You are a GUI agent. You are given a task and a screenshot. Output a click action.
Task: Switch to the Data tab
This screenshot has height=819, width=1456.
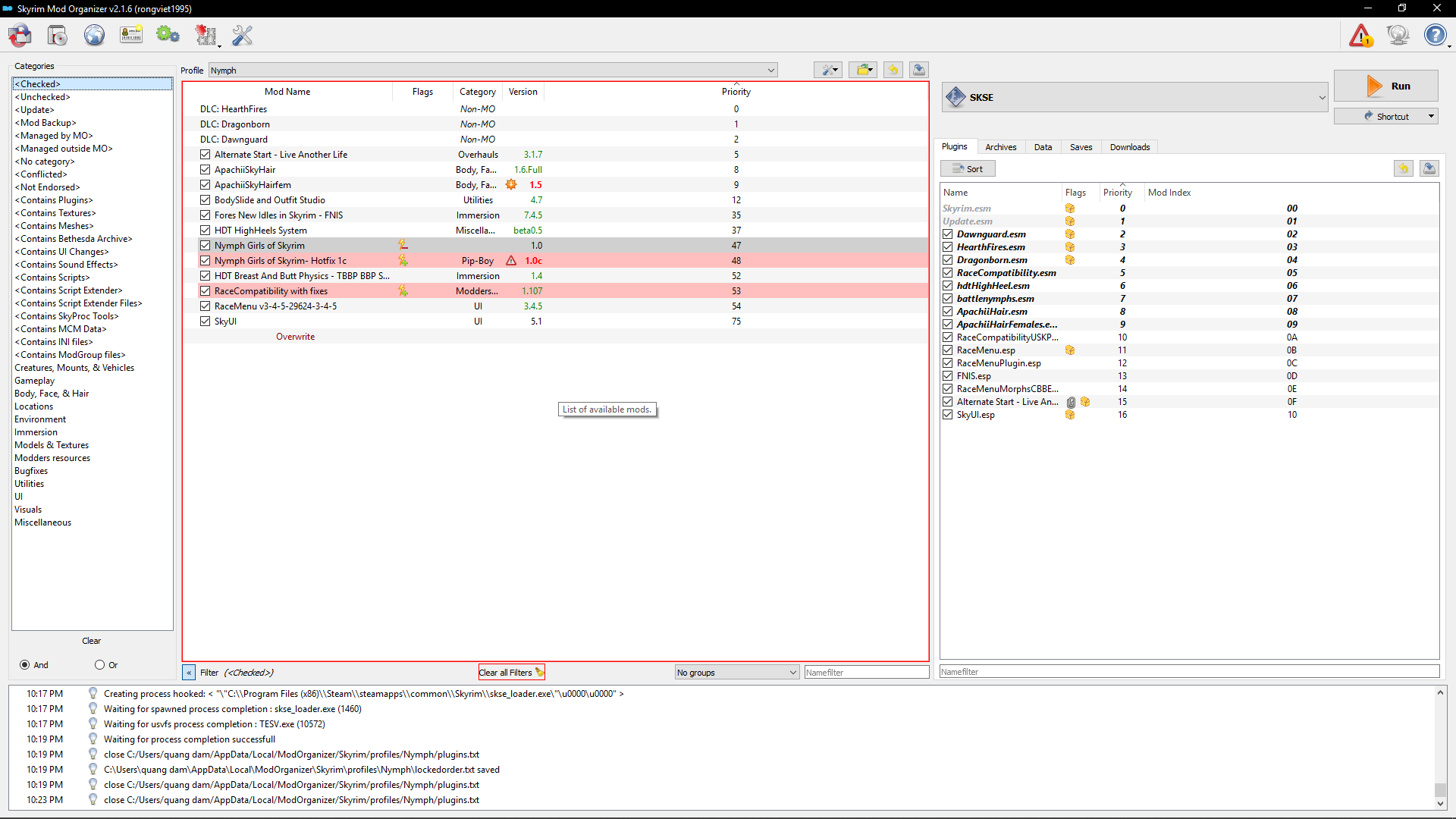click(1043, 146)
